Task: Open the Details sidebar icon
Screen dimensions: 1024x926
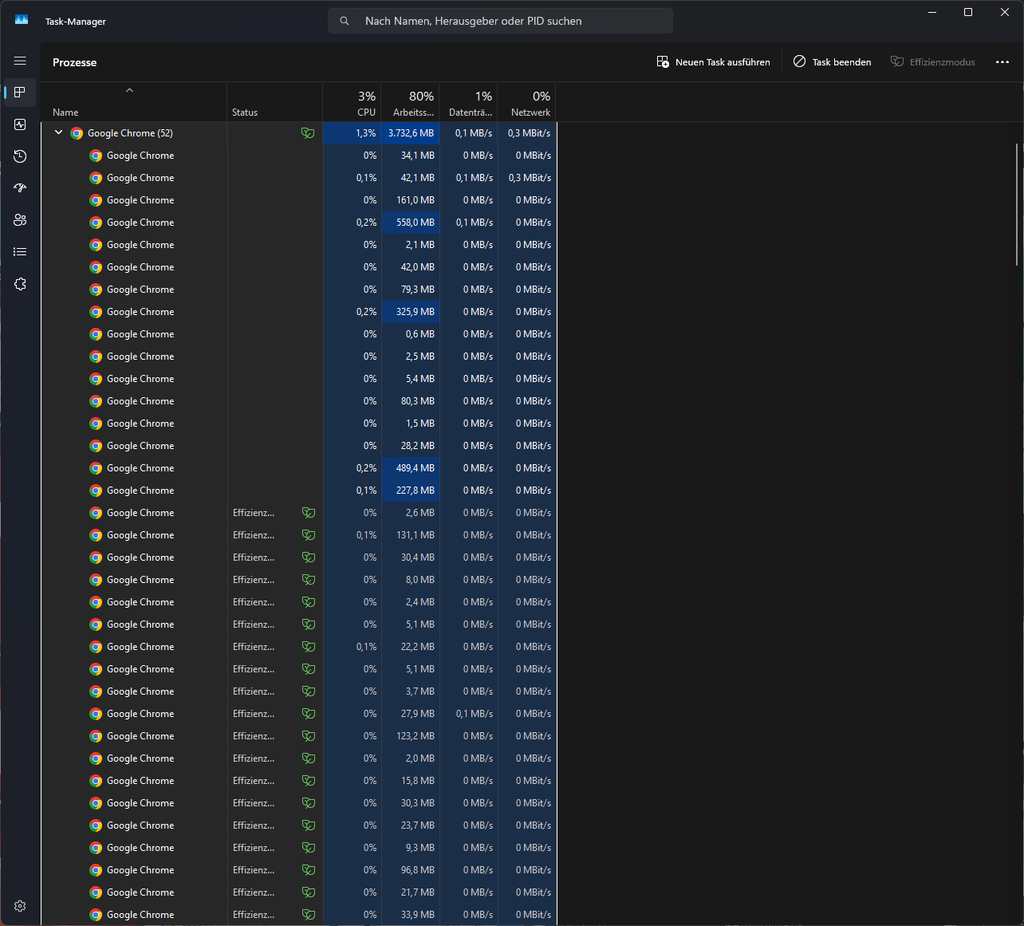Action: pyautogui.click(x=20, y=252)
